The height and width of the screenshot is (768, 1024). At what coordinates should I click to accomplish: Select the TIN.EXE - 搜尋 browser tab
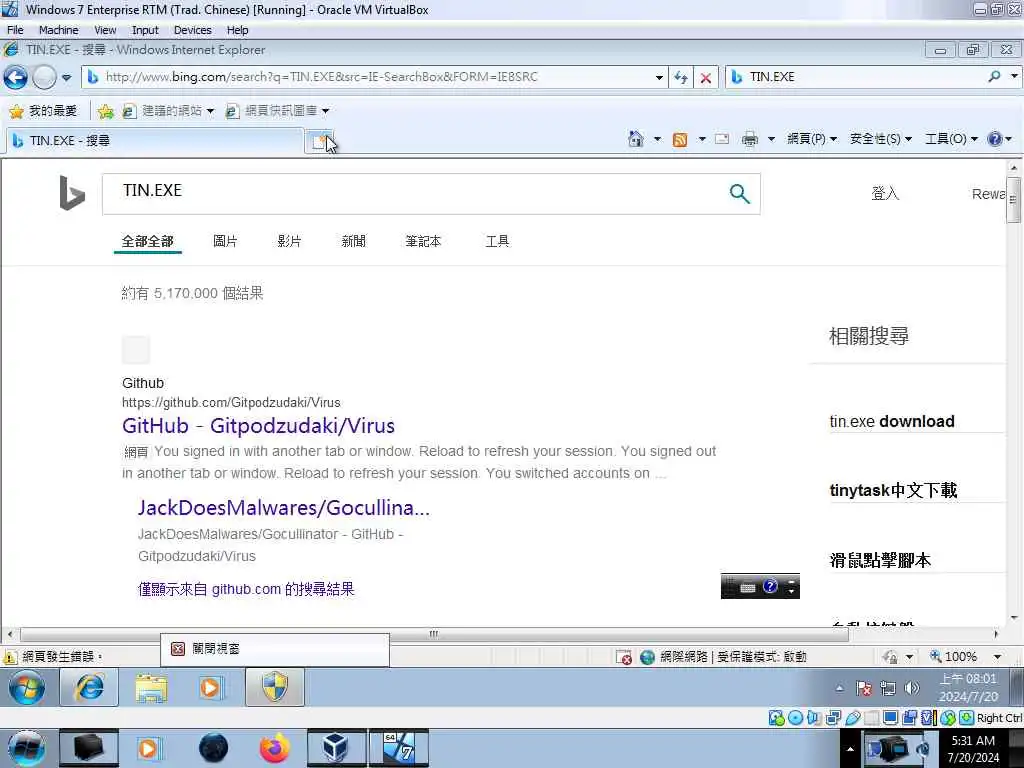click(x=155, y=141)
